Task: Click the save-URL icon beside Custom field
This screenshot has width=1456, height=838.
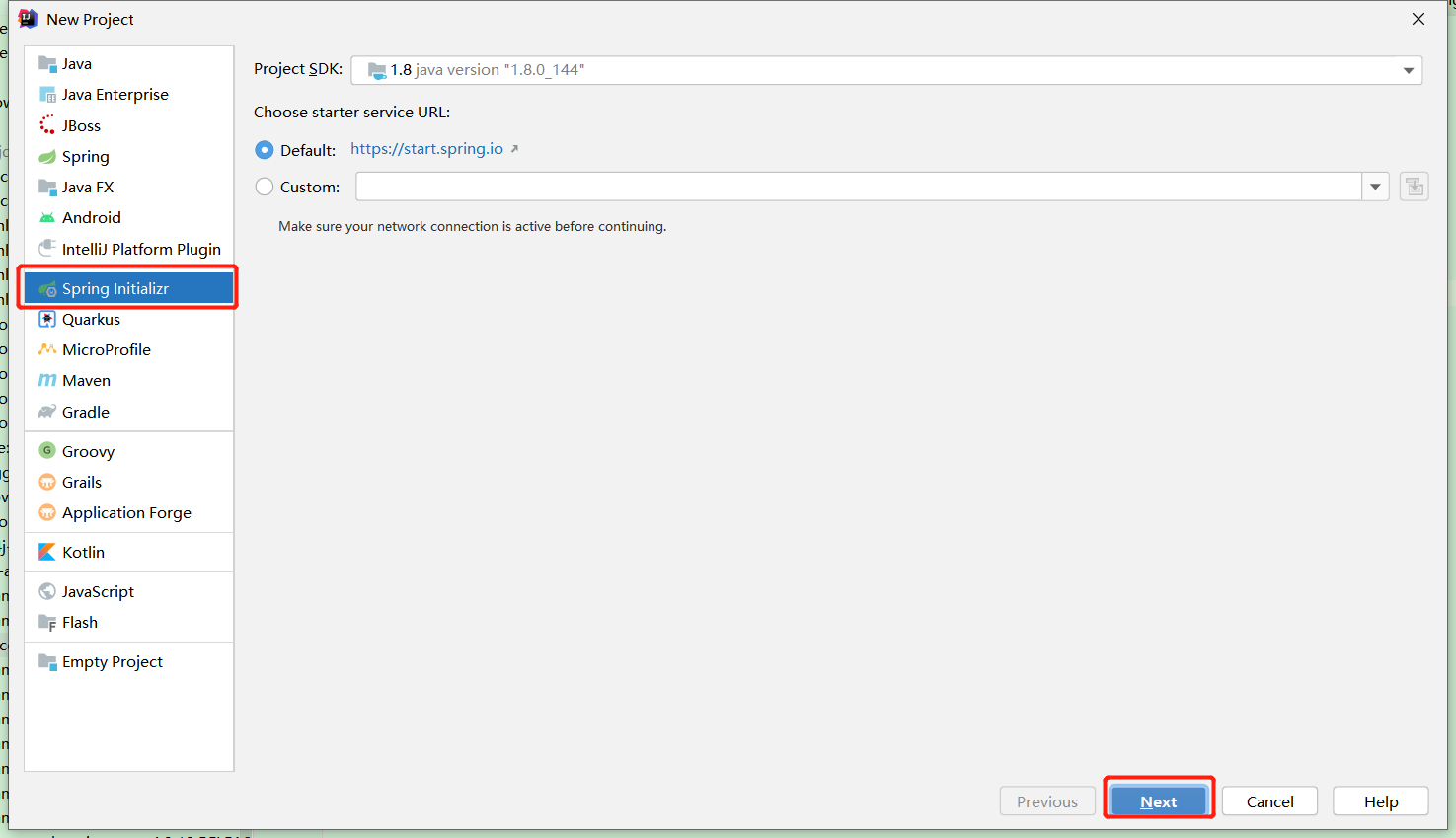Action: [x=1415, y=187]
